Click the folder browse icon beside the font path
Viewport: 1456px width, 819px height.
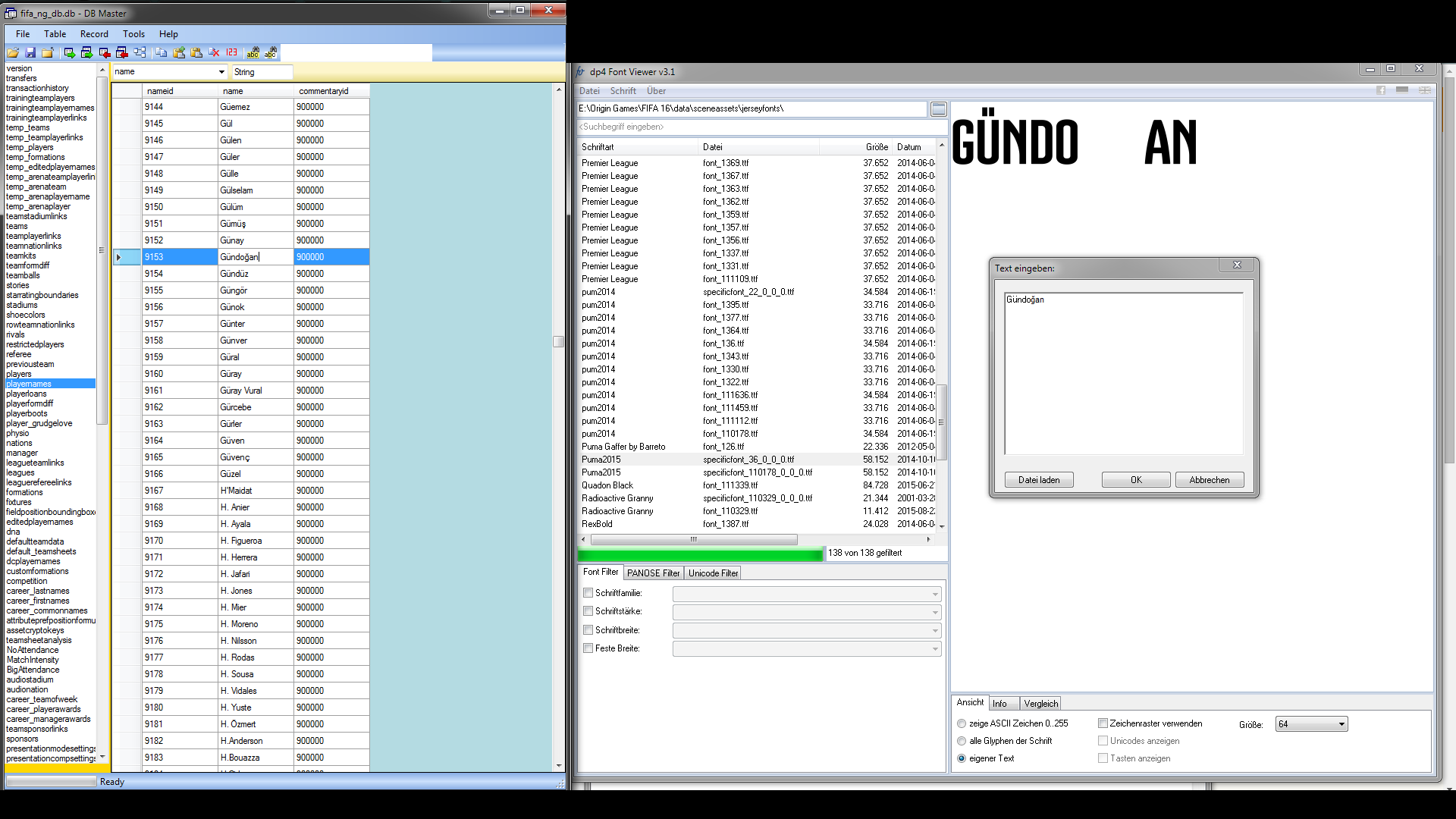pos(938,109)
